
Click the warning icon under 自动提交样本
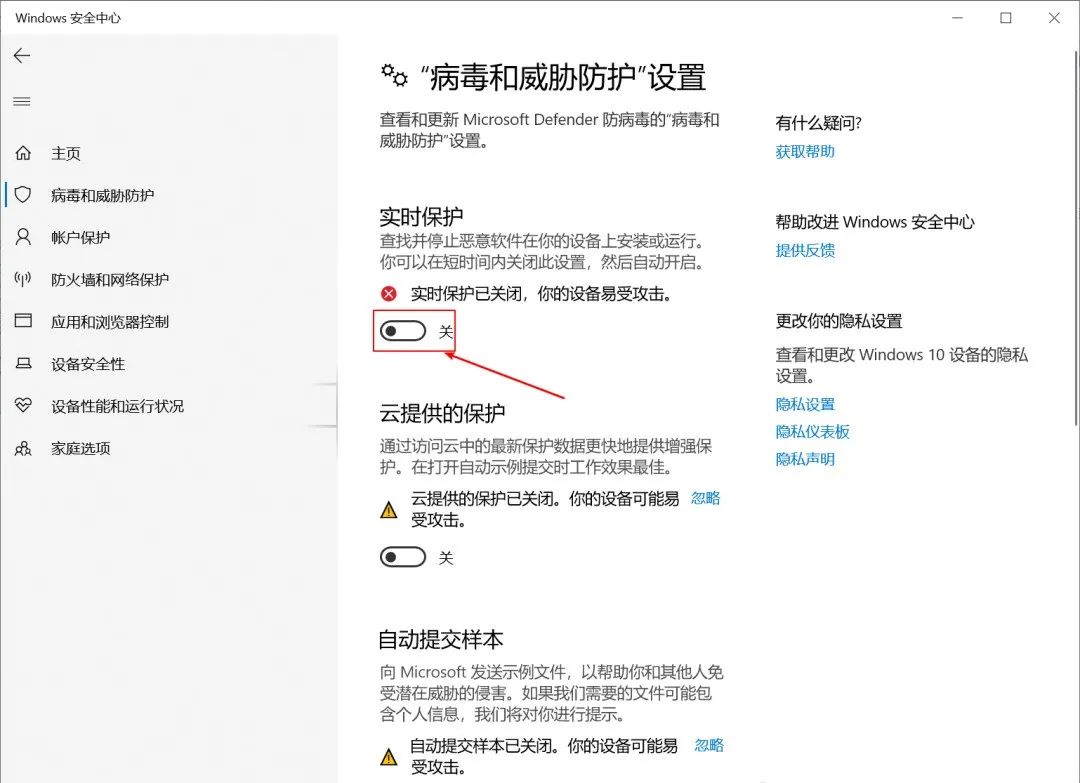pos(389,757)
